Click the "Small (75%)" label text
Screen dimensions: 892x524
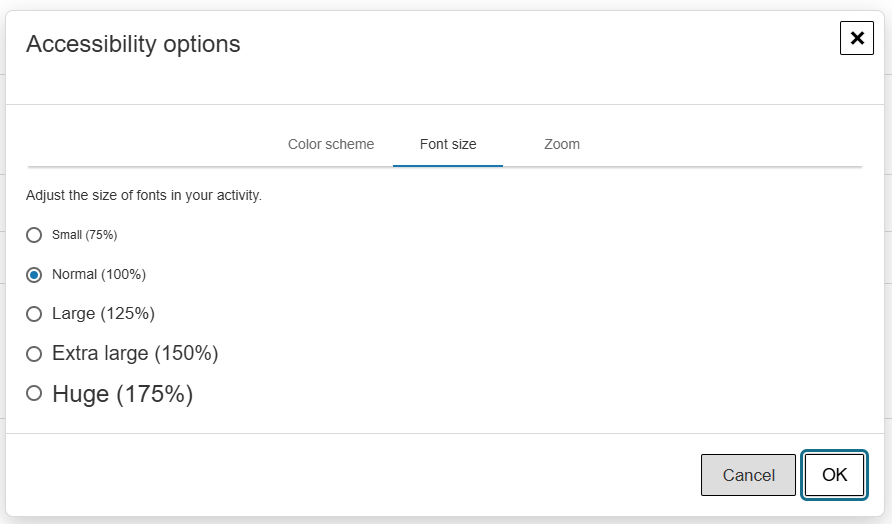(85, 235)
